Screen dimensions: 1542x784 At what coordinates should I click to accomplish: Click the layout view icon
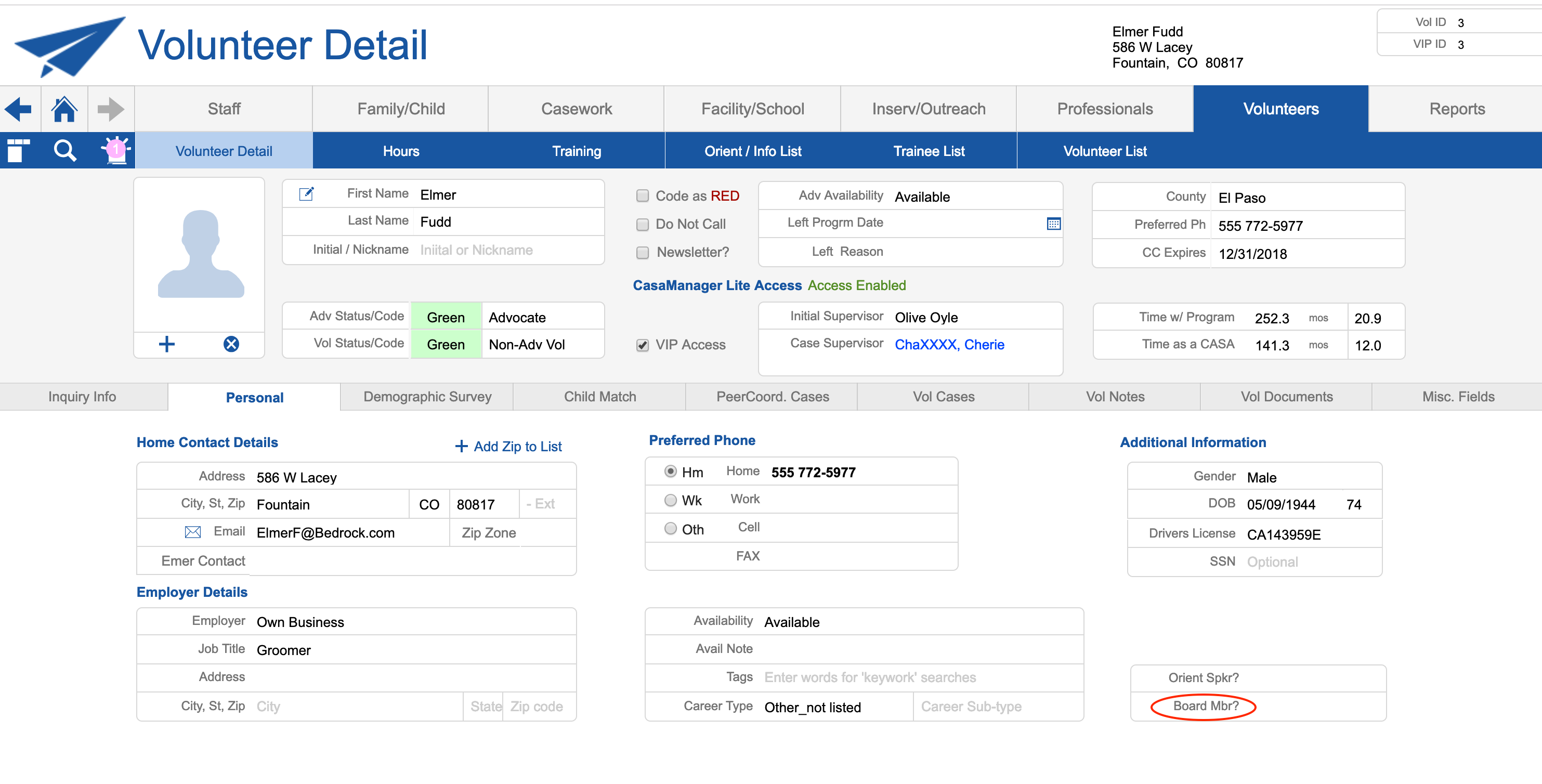(18, 151)
